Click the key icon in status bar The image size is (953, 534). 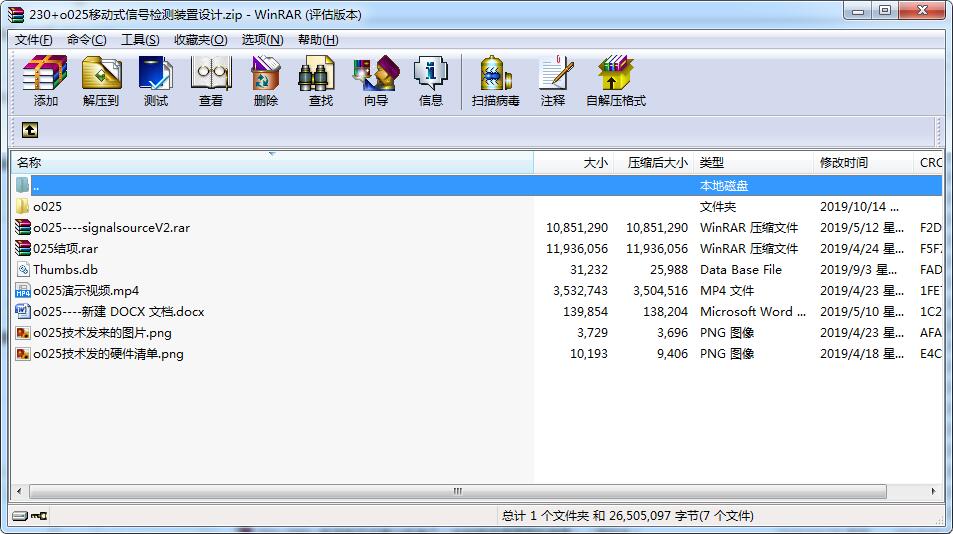click(39, 516)
